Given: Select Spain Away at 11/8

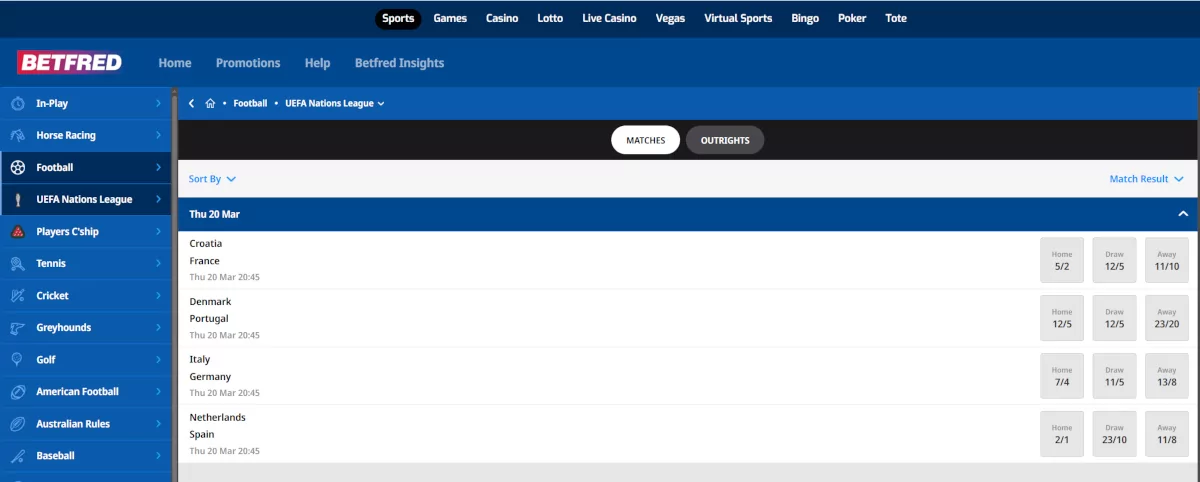Looking at the screenshot, I should point(1167,434).
